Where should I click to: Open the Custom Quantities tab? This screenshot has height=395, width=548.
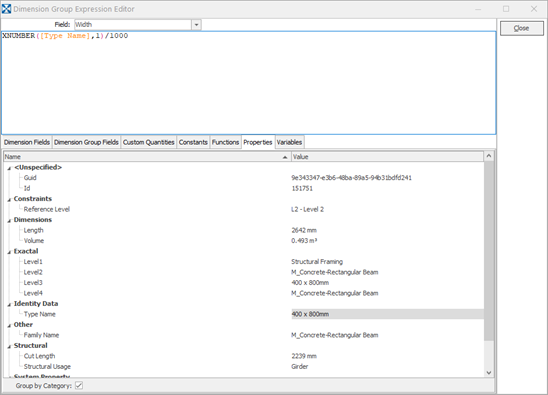149,142
